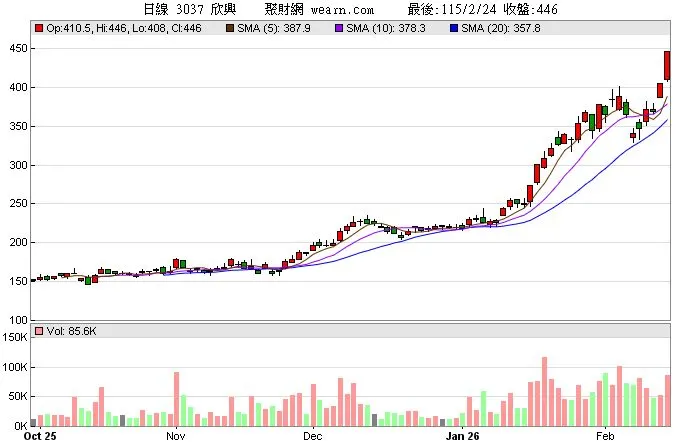The height and width of the screenshot is (447, 700).
Task: Select the 'SMA (5): 387.9' legend text
Action: 274,29
